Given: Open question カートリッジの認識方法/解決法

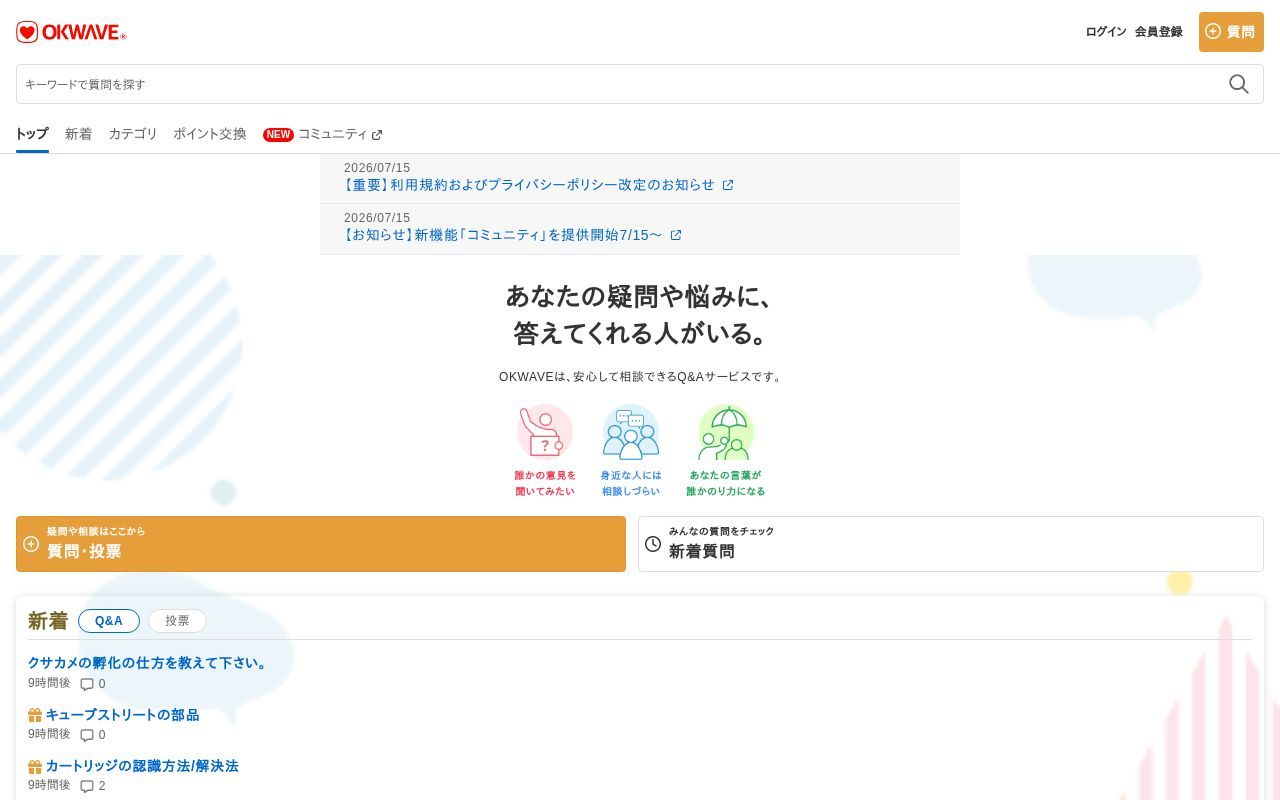Looking at the screenshot, I should [x=142, y=766].
